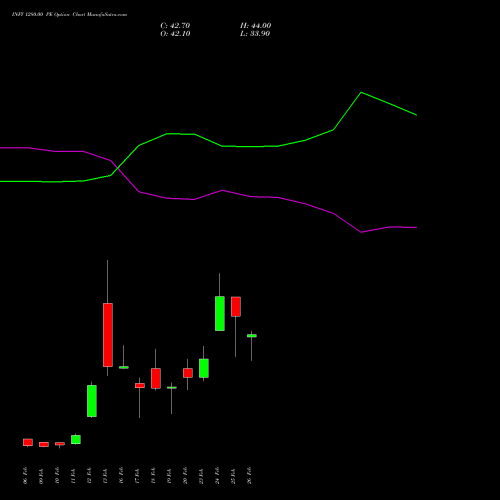The height and width of the screenshot is (500, 500).
Task: Select the tall red candle above 13 Feb
Action: [x=108, y=335]
